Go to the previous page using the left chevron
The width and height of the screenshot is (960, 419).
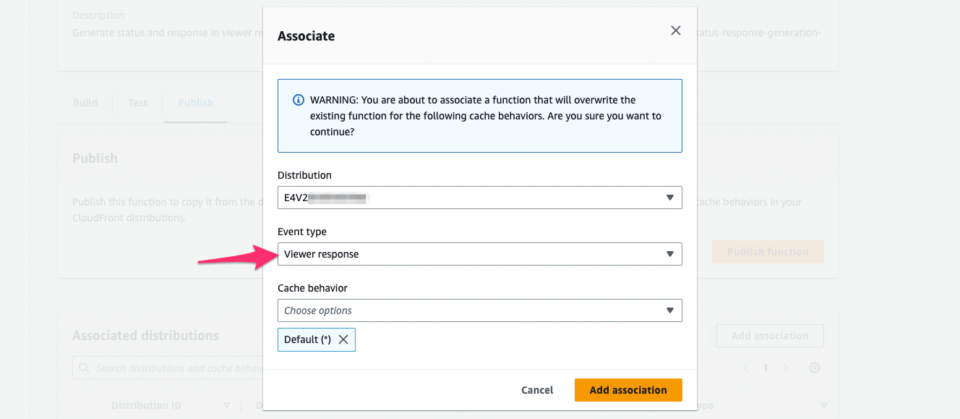pyautogui.click(x=745, y=368)
